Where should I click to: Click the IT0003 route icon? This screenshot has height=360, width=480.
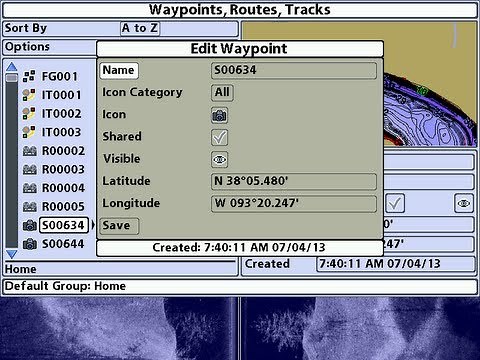tap(29, 132)
